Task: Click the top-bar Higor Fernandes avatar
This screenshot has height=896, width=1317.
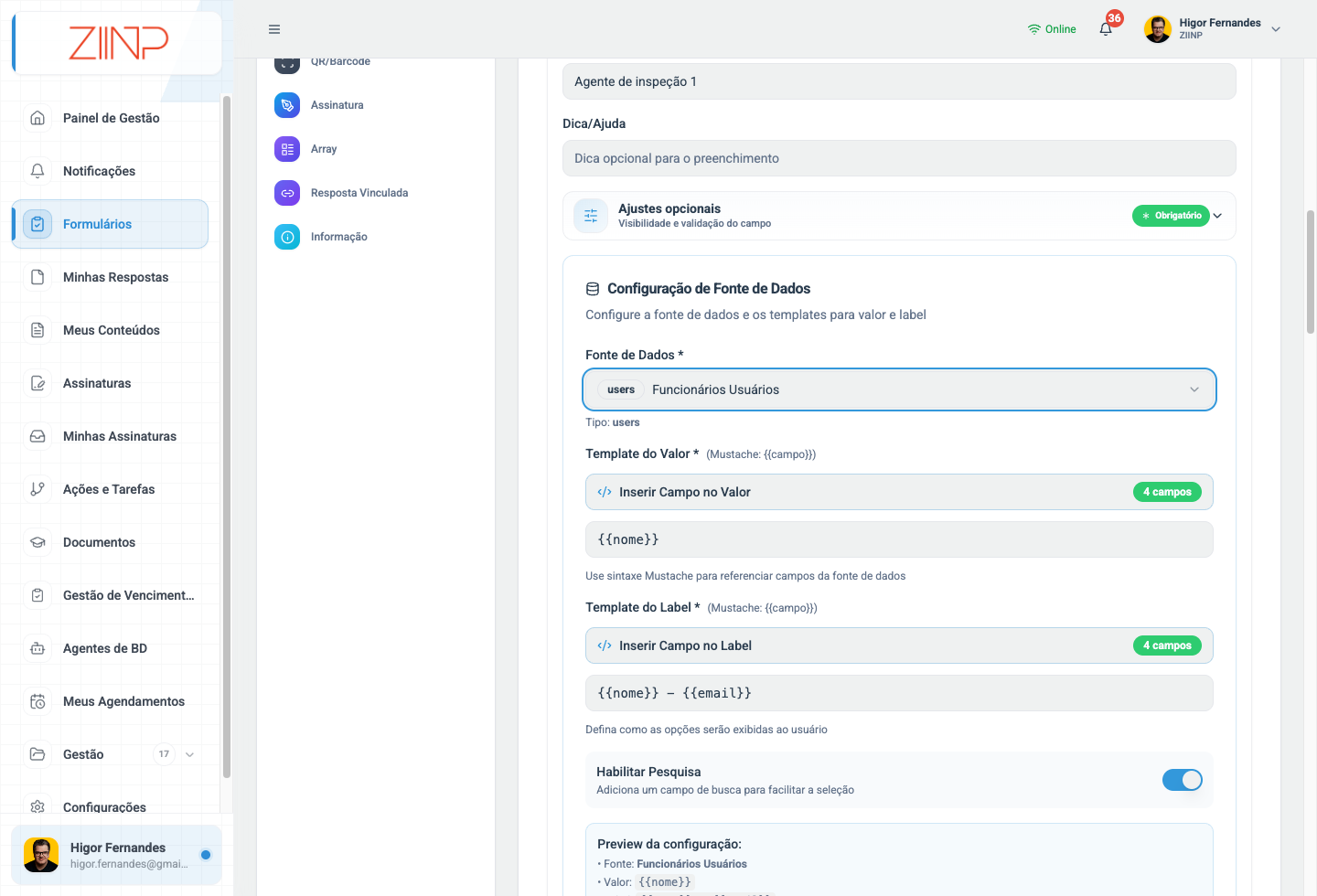Action: click(x=1158, y=29)
